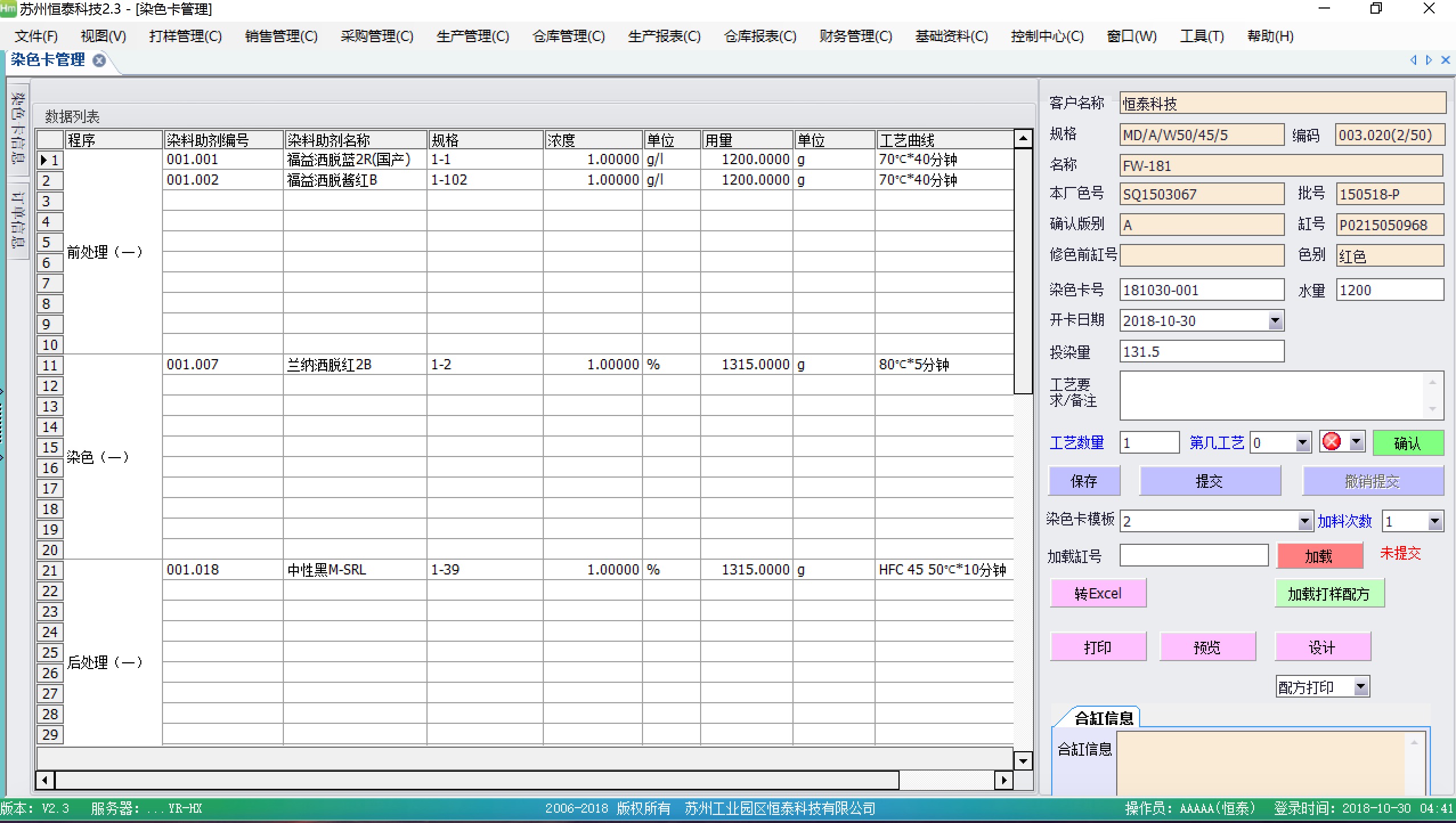
Task: Click the green 确认 button
Action: (x=1408, y=443)
